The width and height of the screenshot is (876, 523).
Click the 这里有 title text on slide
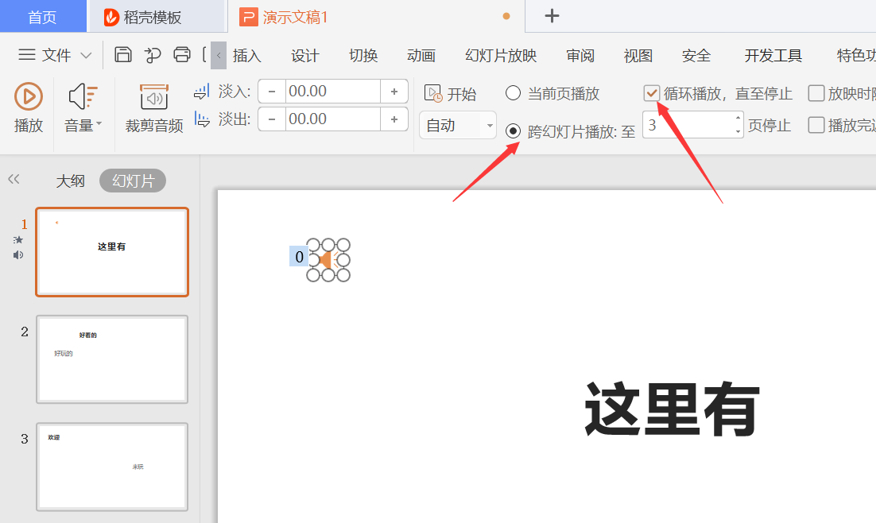pos(672,410)
